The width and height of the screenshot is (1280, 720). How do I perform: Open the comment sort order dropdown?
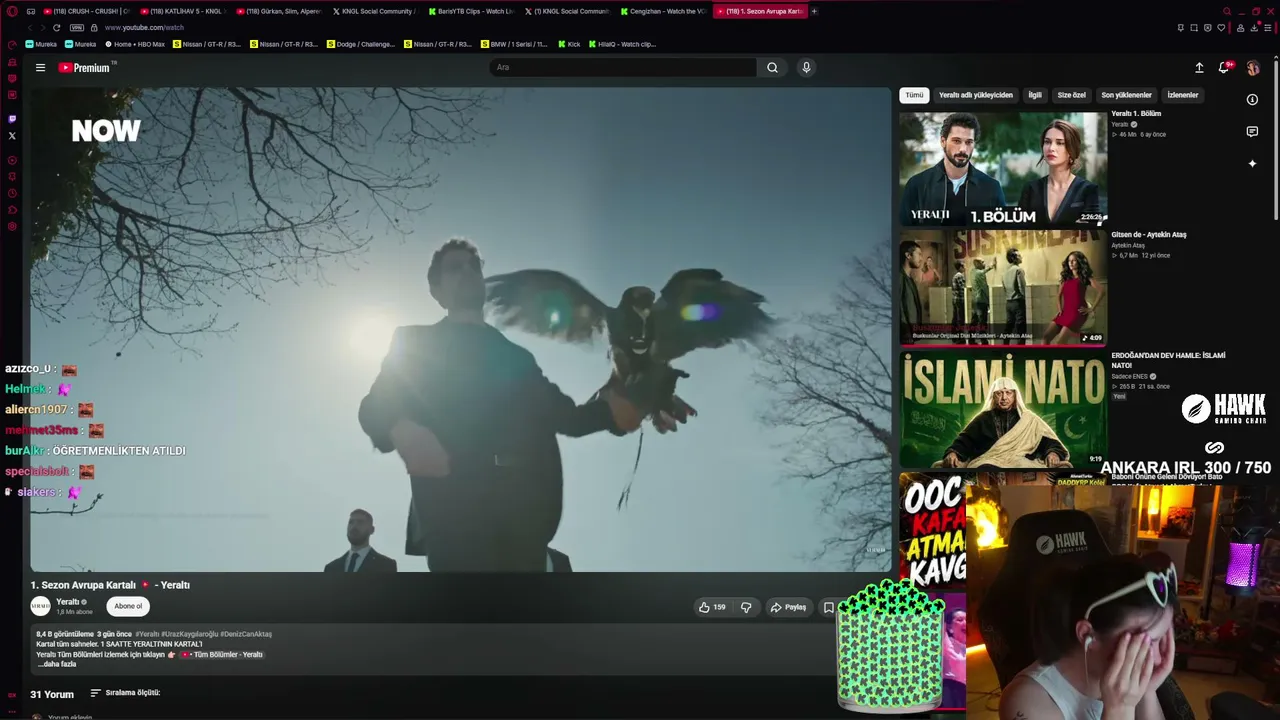pyautogui.click(x=126, y=693)
